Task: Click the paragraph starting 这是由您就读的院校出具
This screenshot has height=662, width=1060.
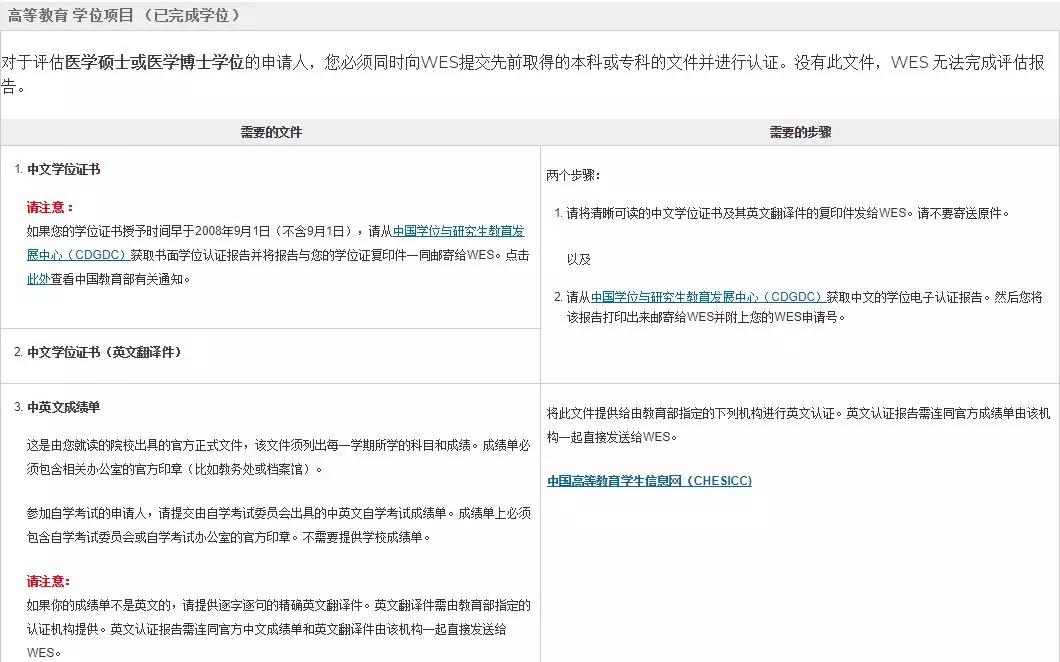Action: click(279, 457)
